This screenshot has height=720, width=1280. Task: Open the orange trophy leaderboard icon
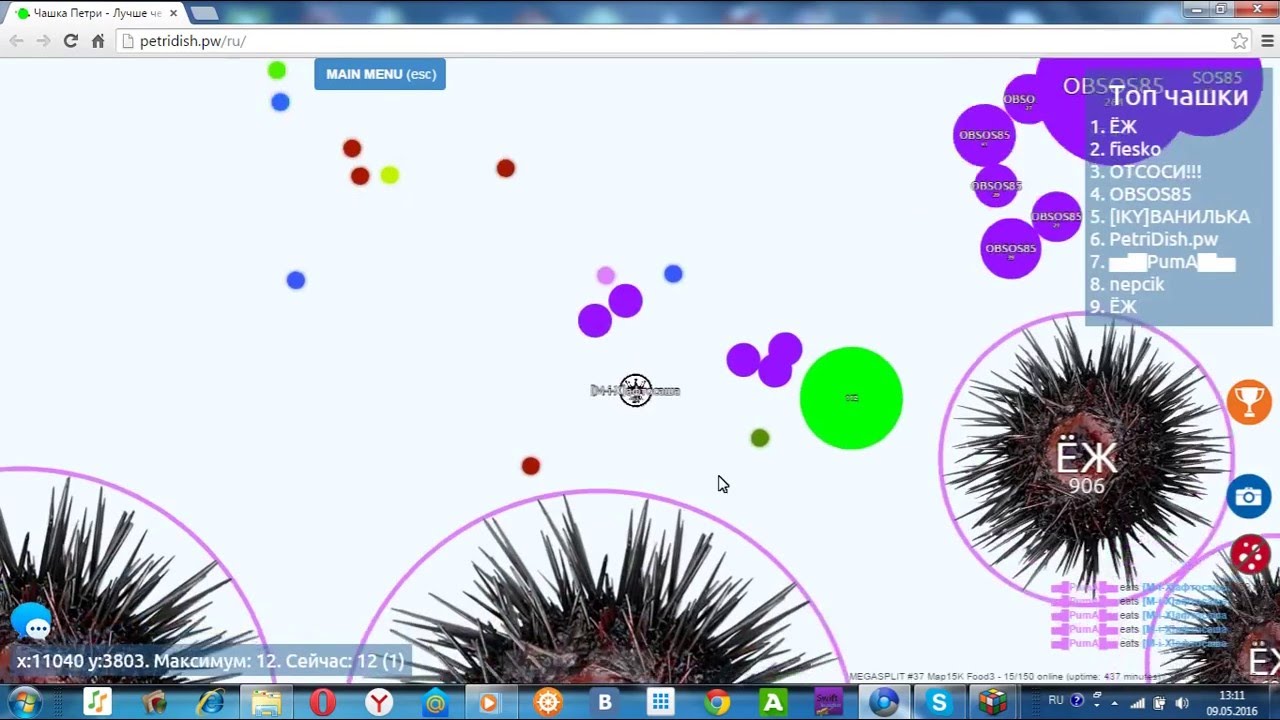(x=1249, y=402)
